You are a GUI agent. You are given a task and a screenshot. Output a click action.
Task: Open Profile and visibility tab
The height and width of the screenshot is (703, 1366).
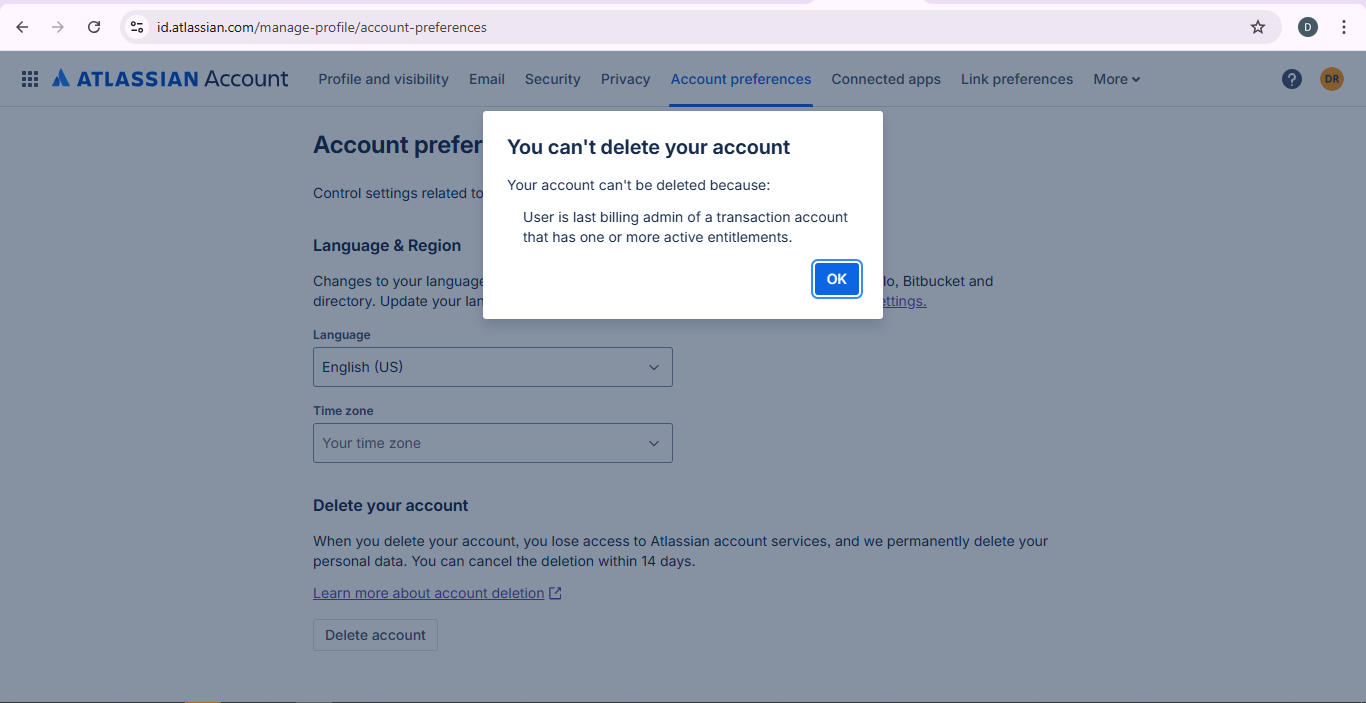tap(383, 79)
